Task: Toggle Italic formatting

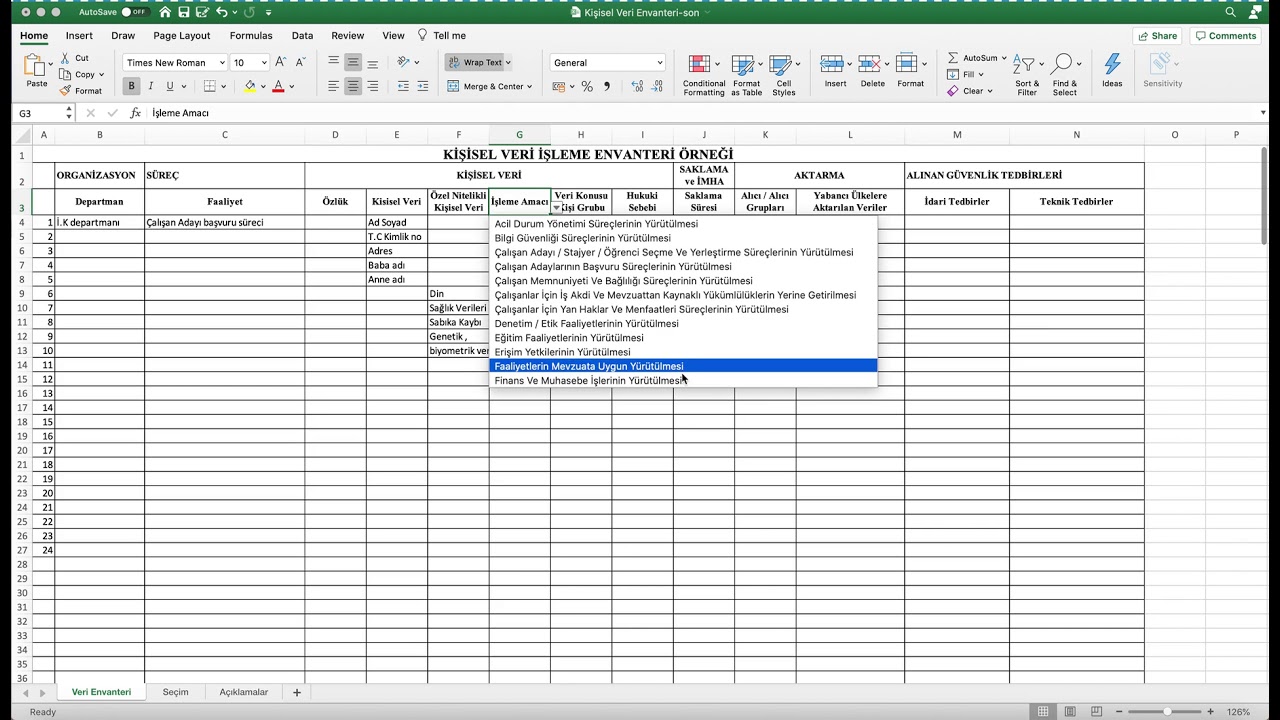Action: click(151, 87)
